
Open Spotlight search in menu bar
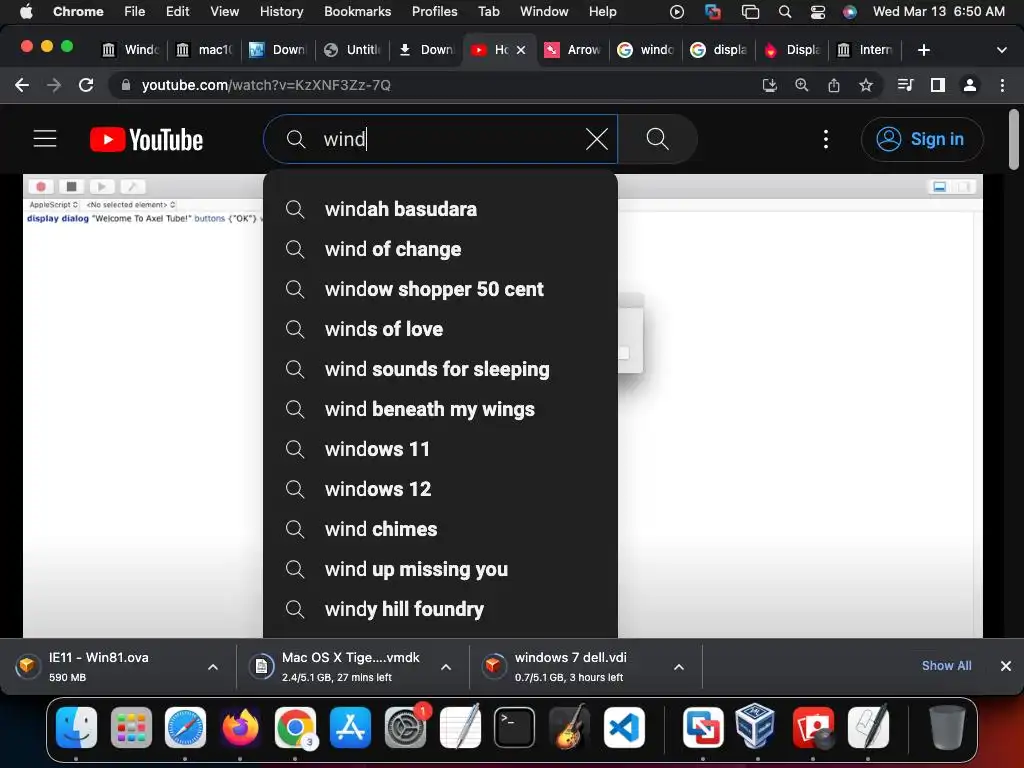[785, 11]
